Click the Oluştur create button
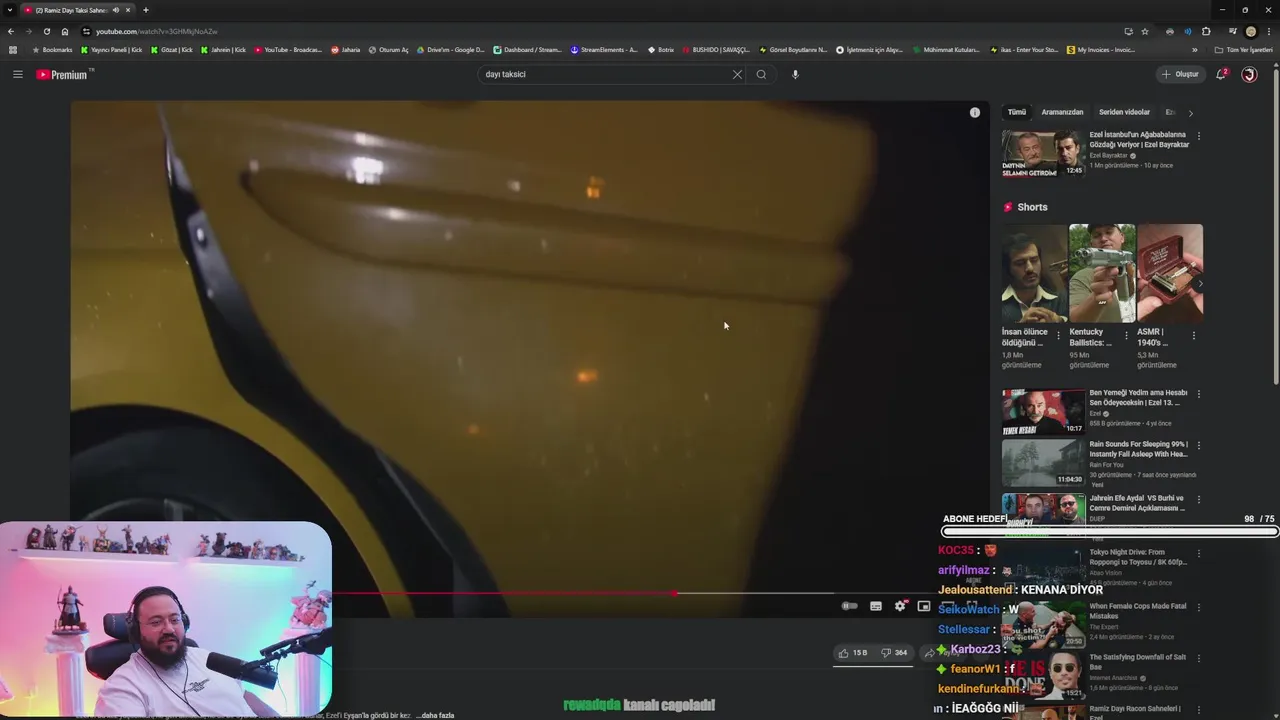This screenshot has height=720, width=1280. click(1181, 74)
